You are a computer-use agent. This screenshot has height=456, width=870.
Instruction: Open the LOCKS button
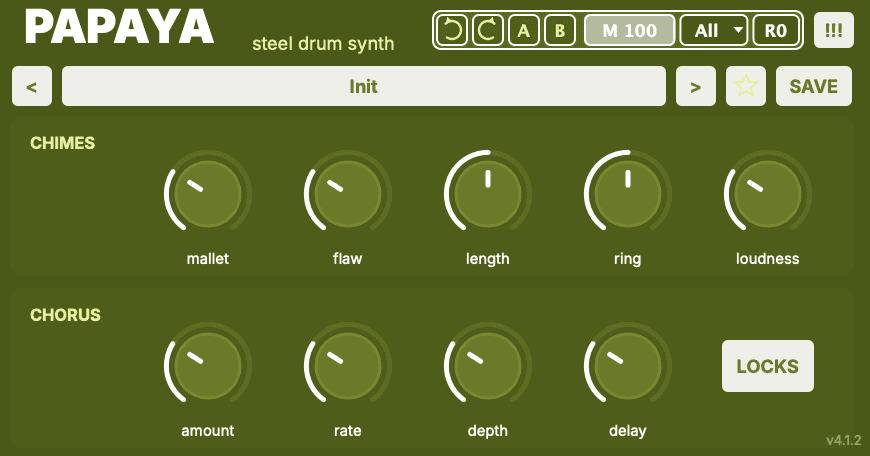[x=768, y=366]
